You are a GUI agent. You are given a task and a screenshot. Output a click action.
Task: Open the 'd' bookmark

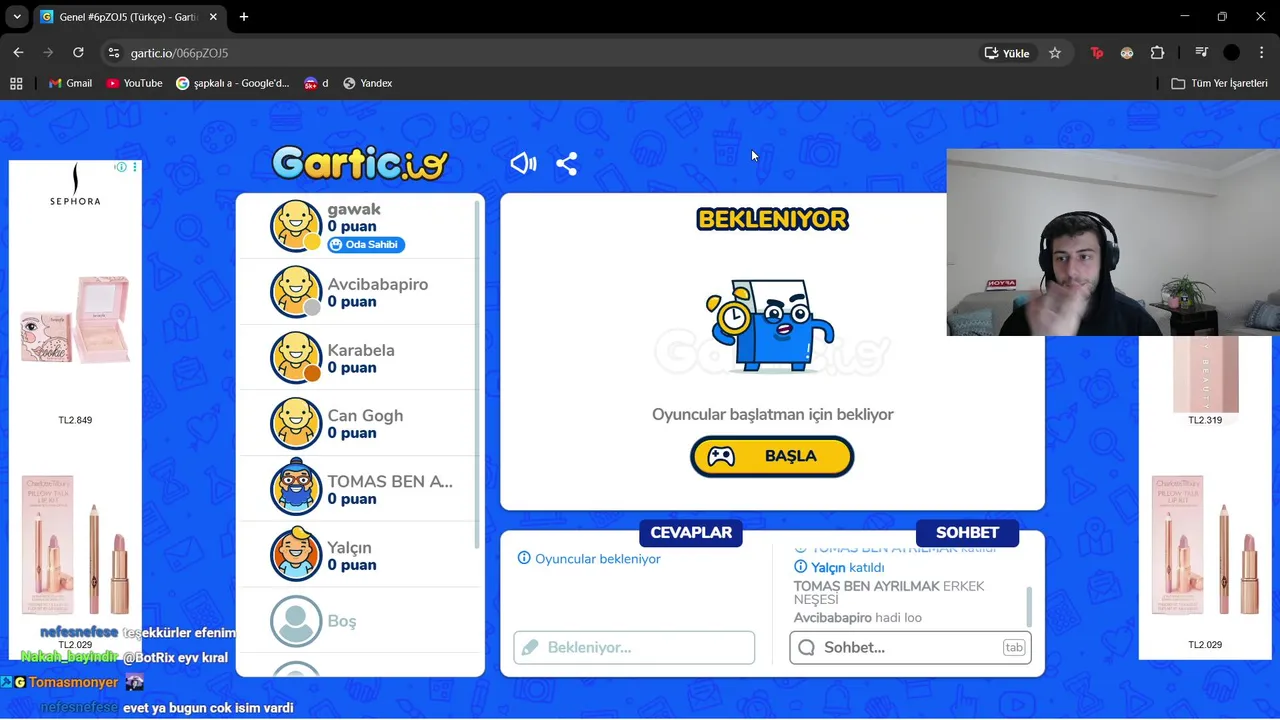click(316, 83)
